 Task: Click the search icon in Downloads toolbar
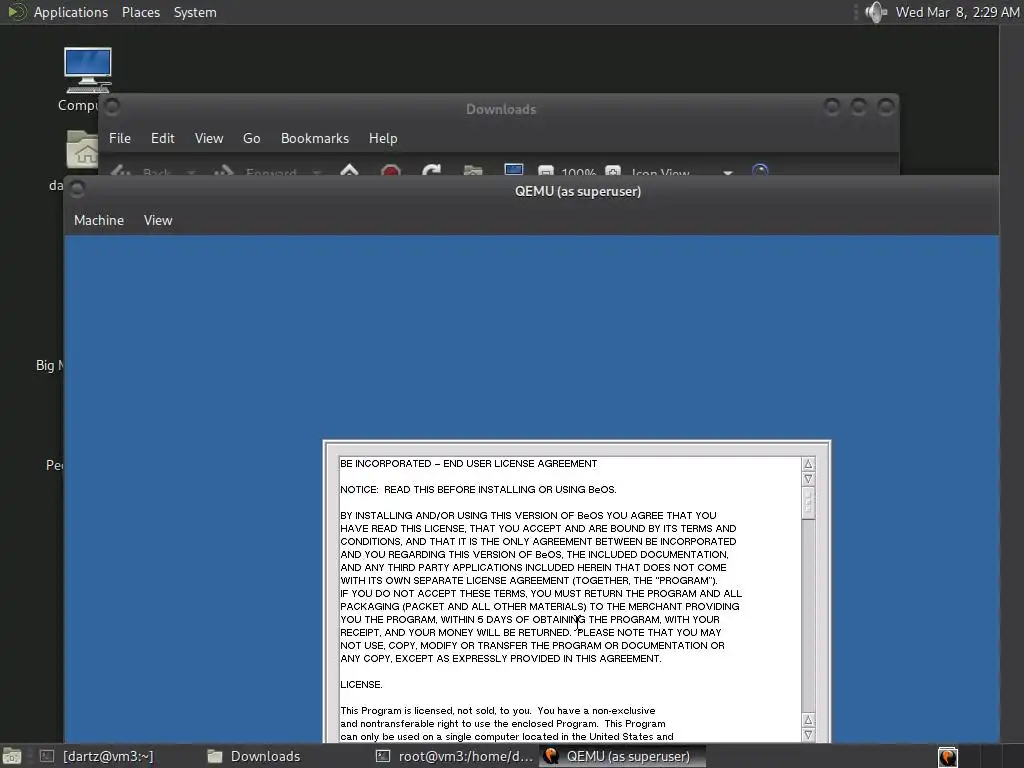click(760, 170)
